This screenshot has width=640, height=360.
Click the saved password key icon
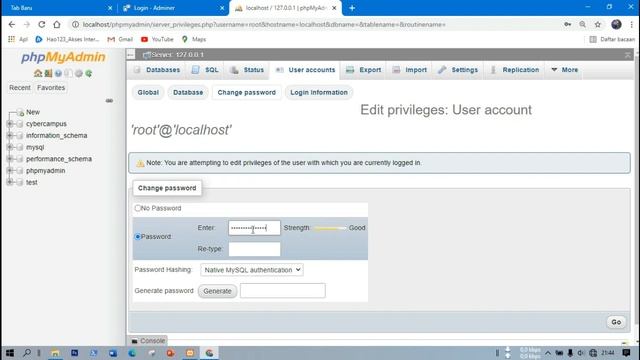(x=567, y=24)
